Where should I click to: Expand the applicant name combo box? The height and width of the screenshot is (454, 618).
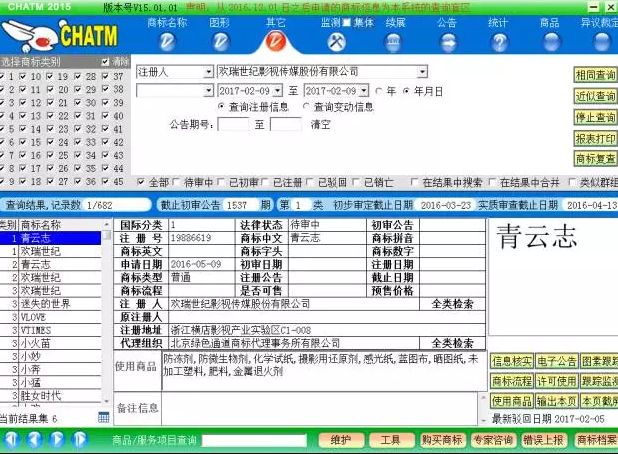pyautogui.click(x=422, y=72)
